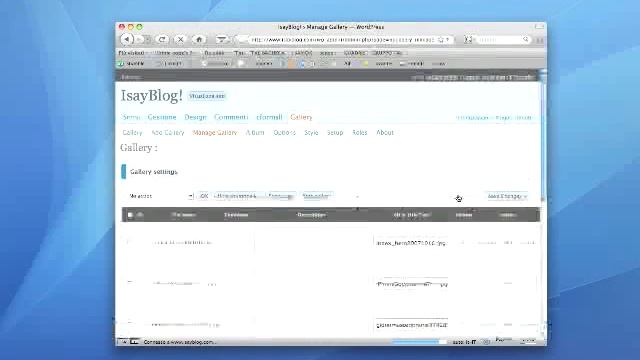Expand the Gallery settings section
This screenshot has width=640, height=360.
(x=153, y=172)
